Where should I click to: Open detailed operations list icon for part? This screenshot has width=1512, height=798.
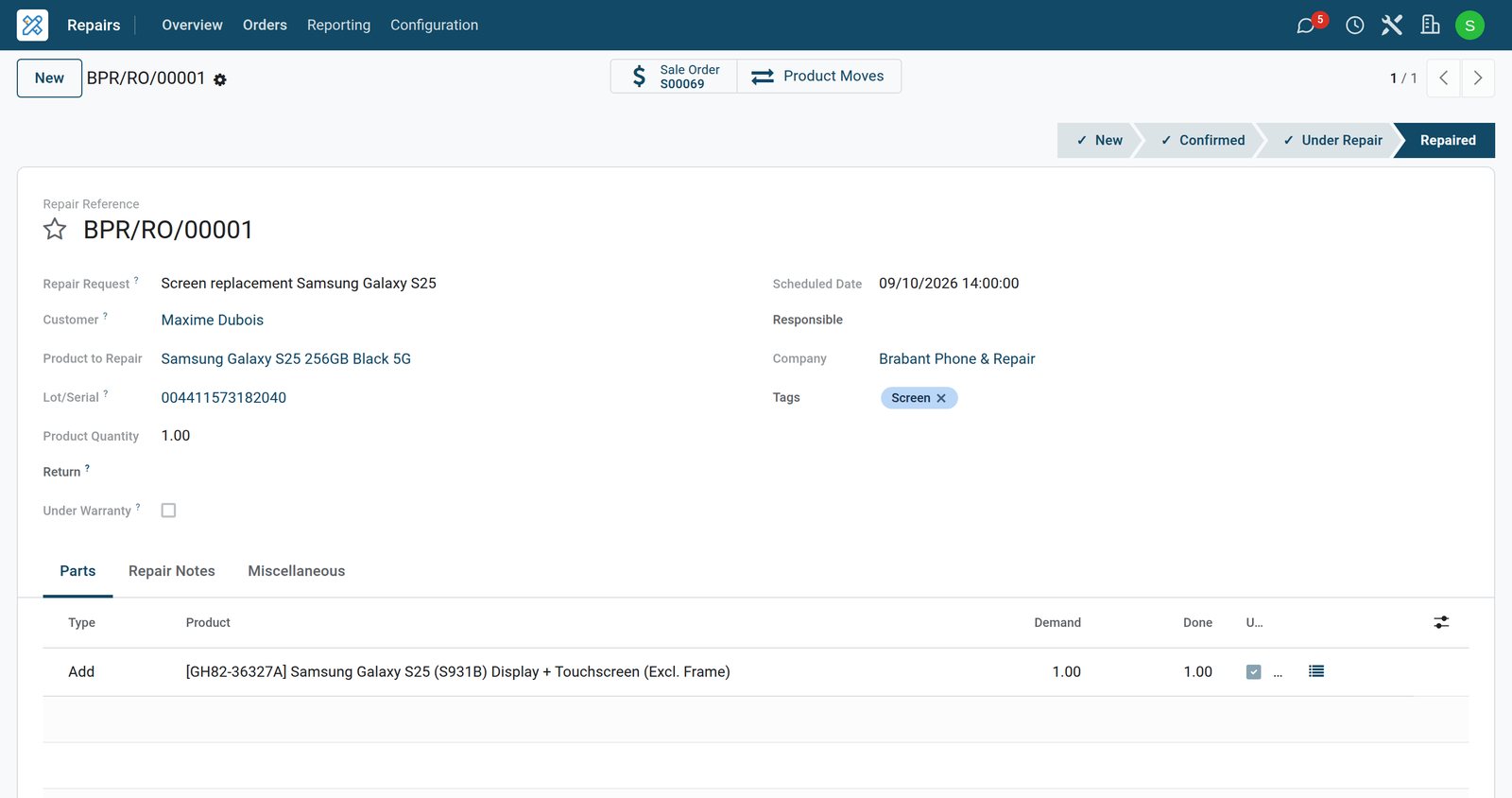(x=1316, y=671)
